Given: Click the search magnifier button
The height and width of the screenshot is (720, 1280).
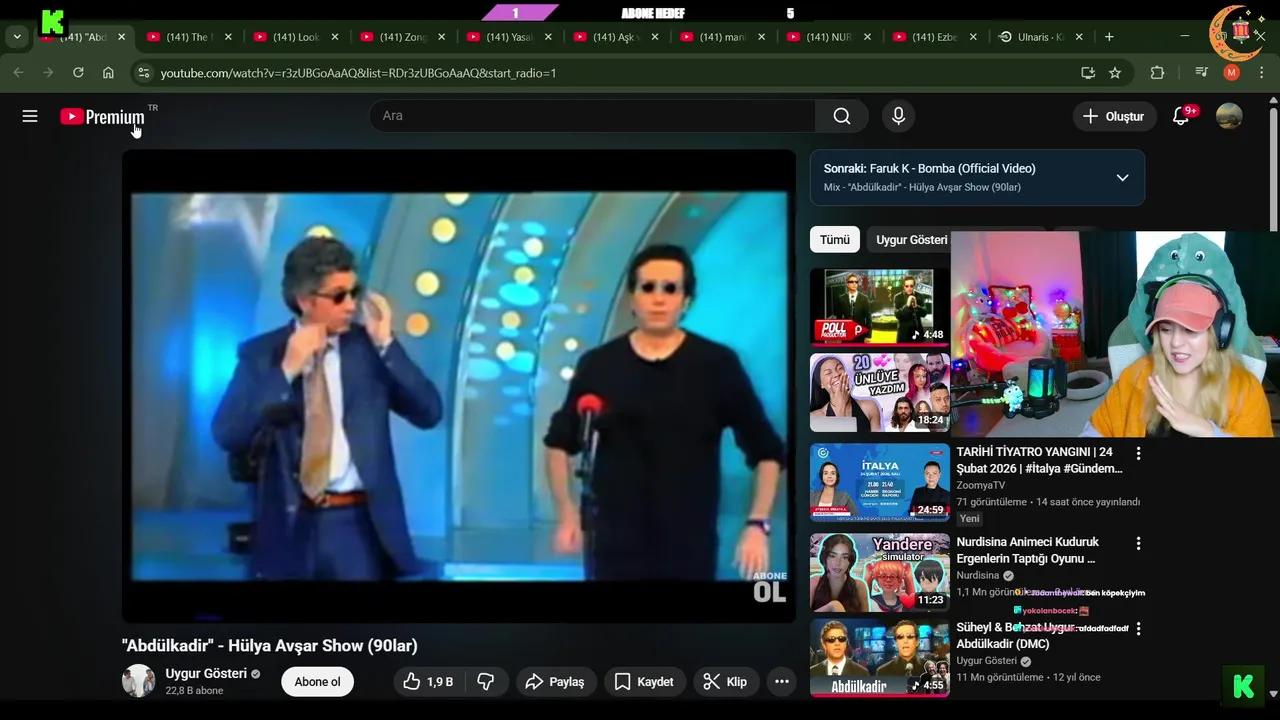Looking at the screenshot, I should pyautogui.click(x=842, y=116).
